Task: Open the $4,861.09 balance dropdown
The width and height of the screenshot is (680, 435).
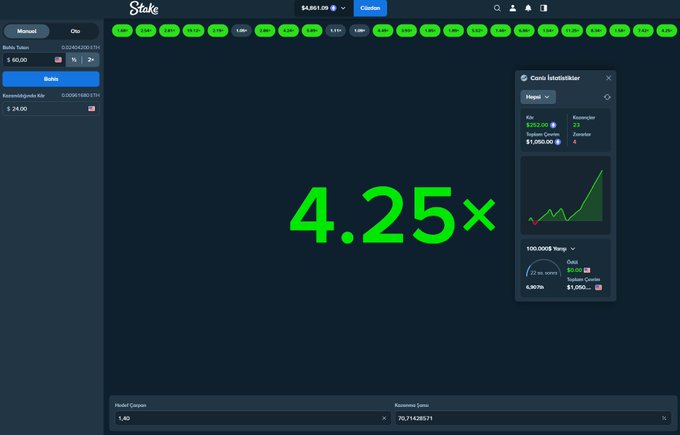Action: click(323, 8)
